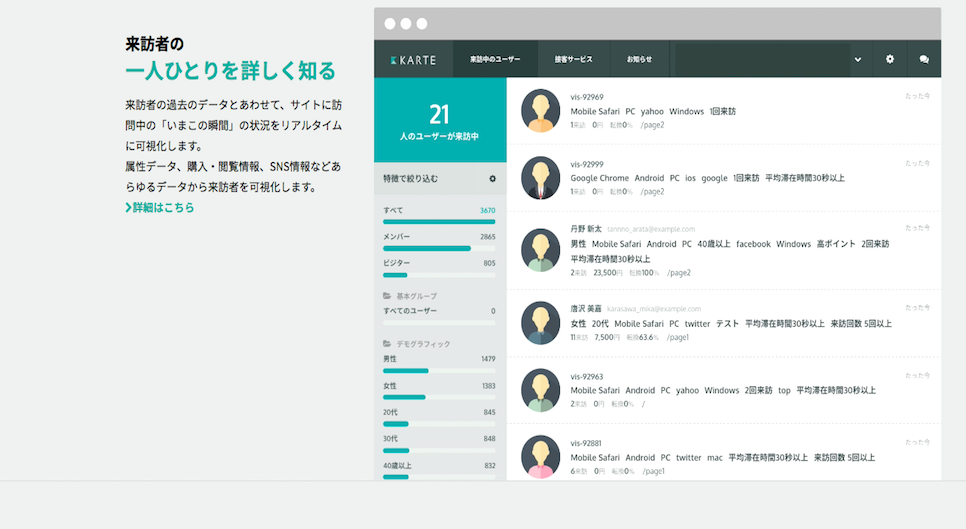Open avatar of 唐沢 美嘉
The image size is (966, 529).
point(540,323)
